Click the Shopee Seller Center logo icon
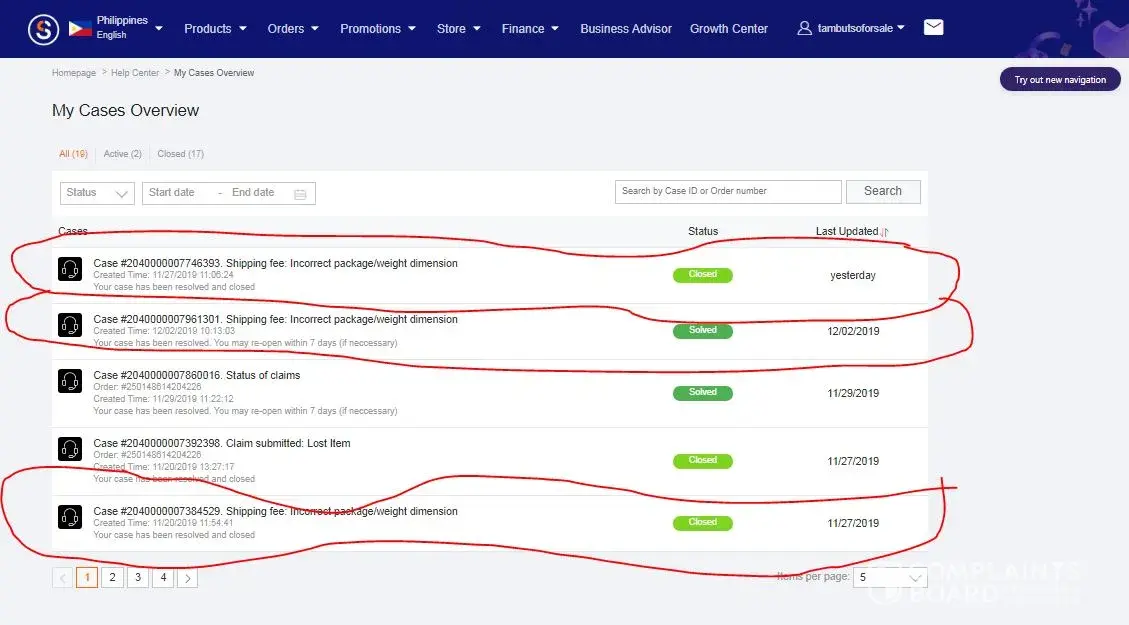Viewport: 1129px width, 625px height. [44, 28]
